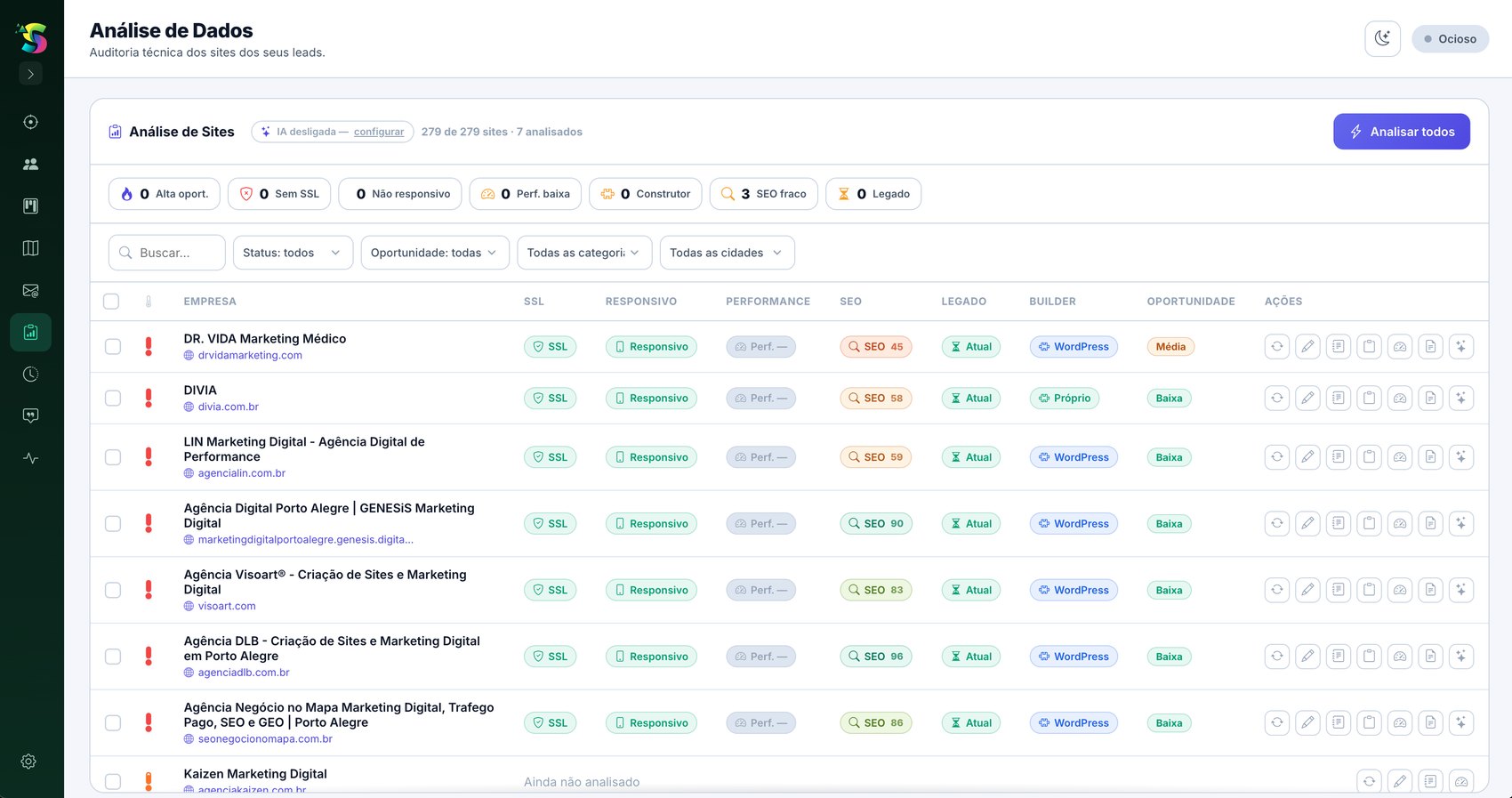Viewport: 1512px width, 798px height.
Task: Click the pencil icon for Kaizen Marketing Digital
Action: pyautogui.click(x=1400, y=781)
